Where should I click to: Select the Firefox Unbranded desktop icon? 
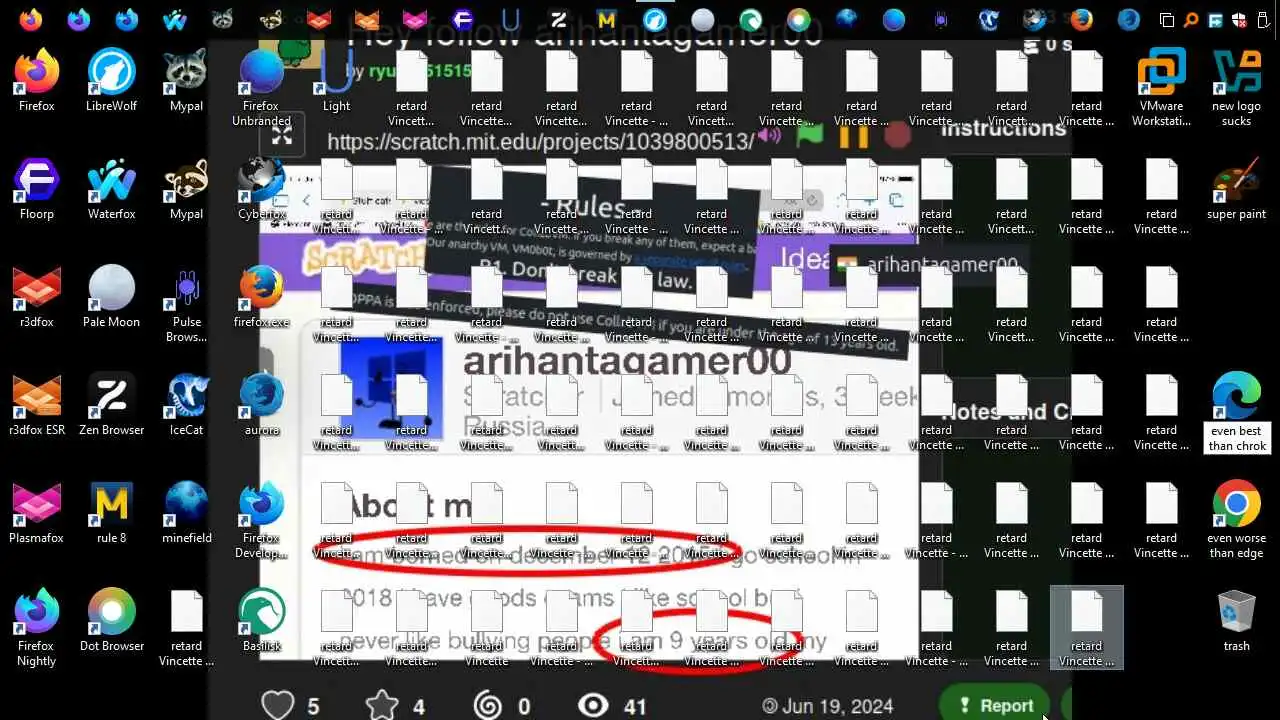(261, 86)
